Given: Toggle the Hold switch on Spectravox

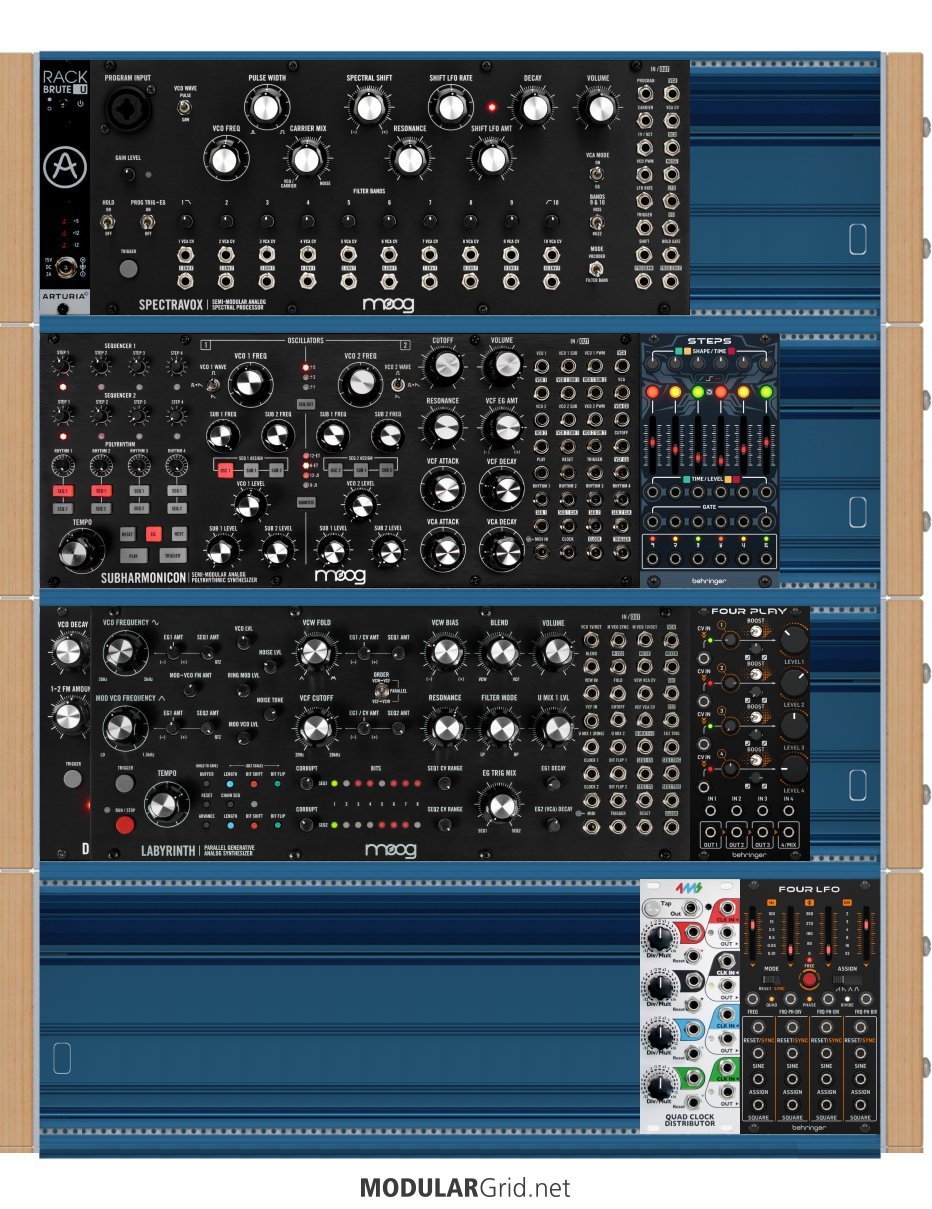Looking at the screenshot, I should click(109, 220).
